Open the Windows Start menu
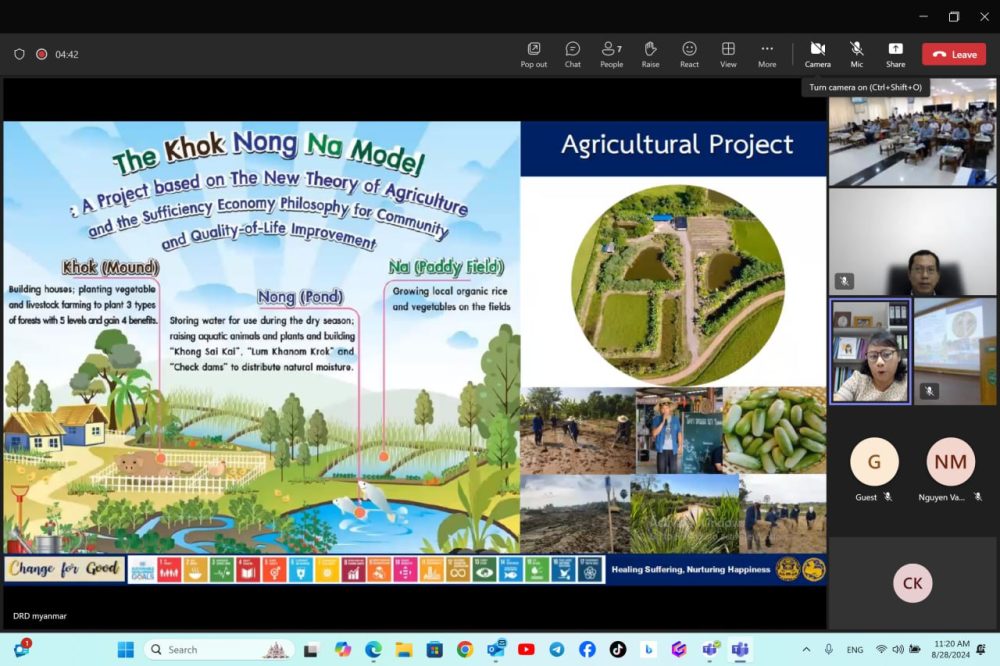This screenshot has height=666, width=1000. point(124,649)
